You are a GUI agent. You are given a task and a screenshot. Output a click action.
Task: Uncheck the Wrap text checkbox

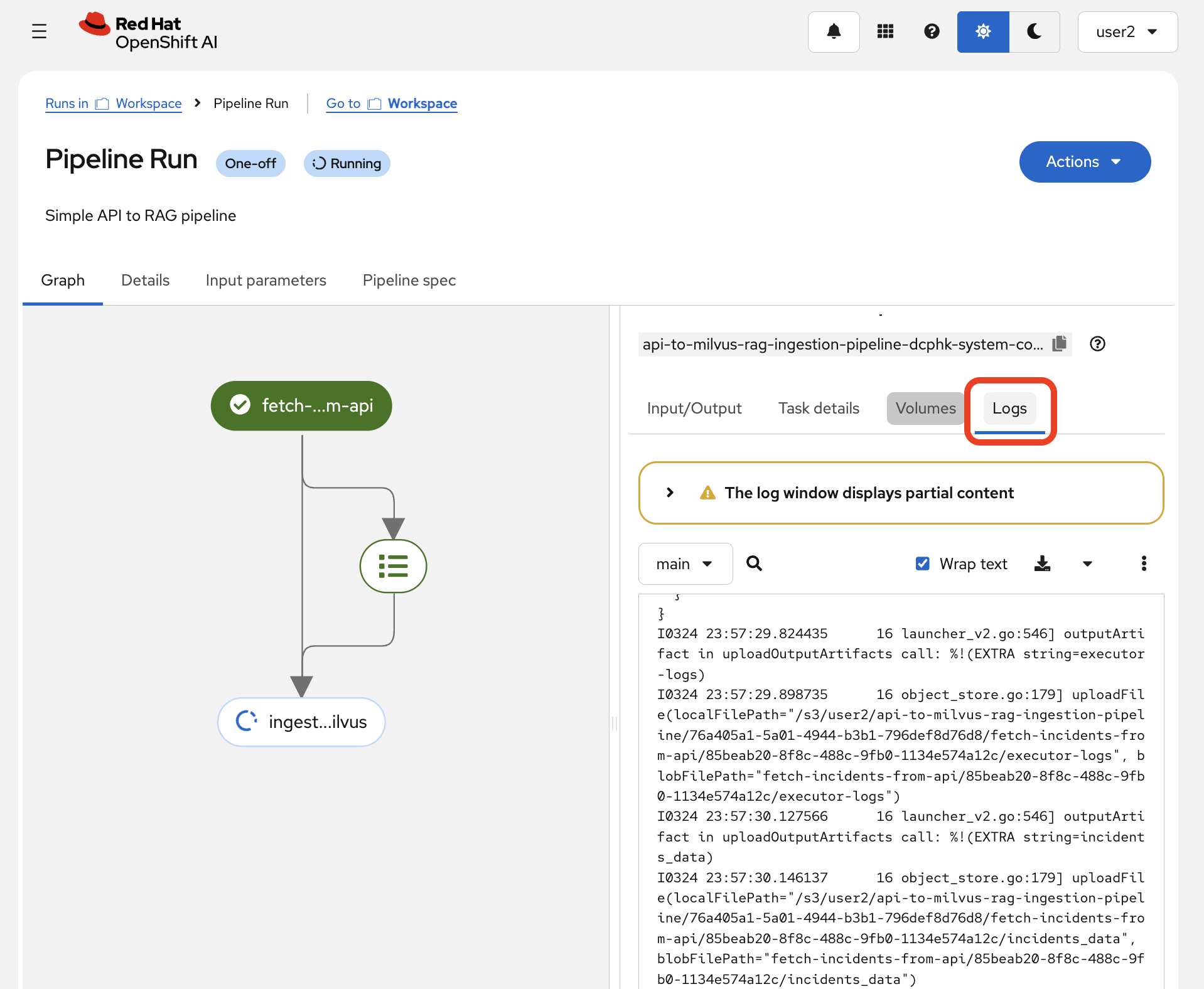point(922,563)
